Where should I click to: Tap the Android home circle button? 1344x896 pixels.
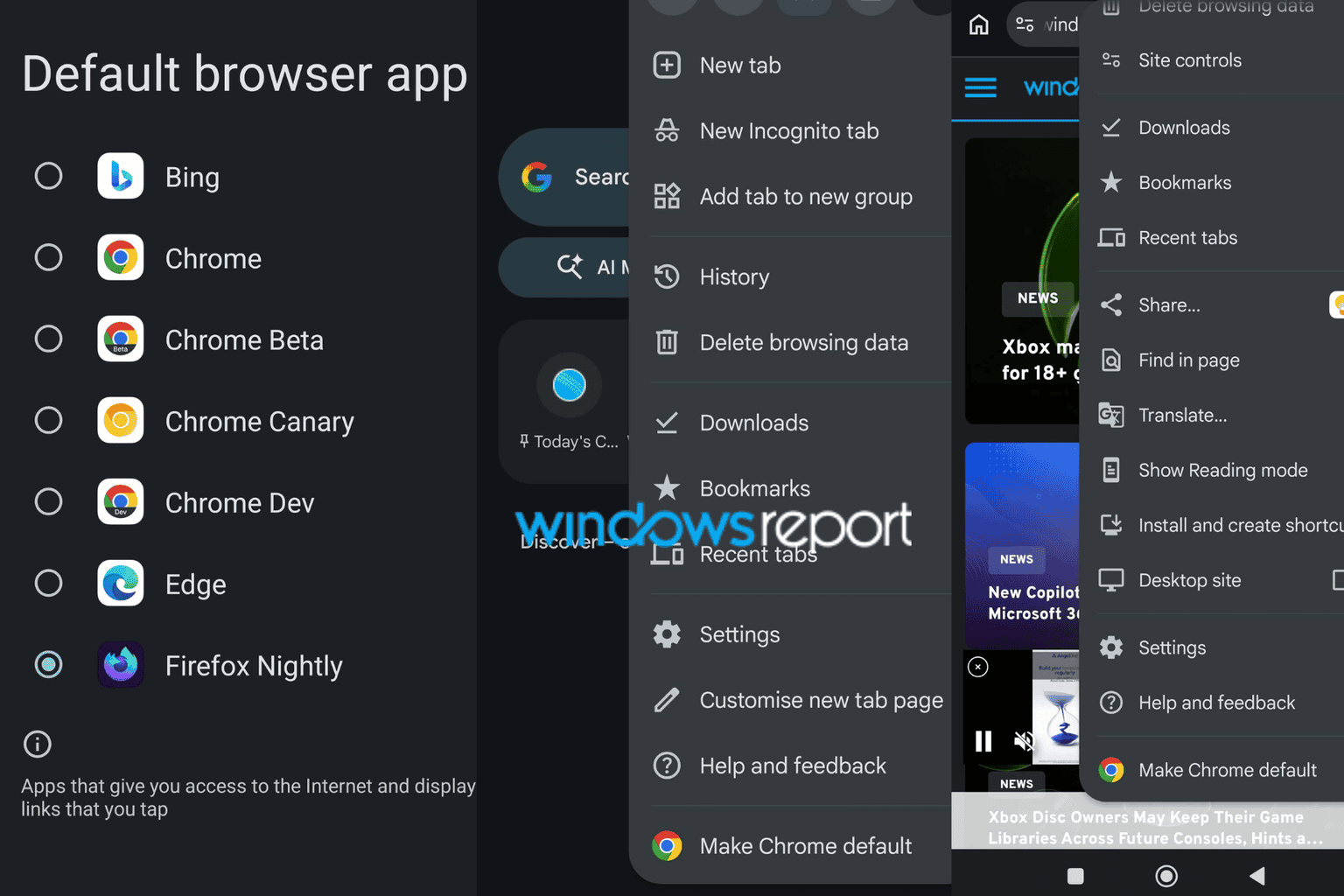pyautogui.click(x=1166, y=876)
